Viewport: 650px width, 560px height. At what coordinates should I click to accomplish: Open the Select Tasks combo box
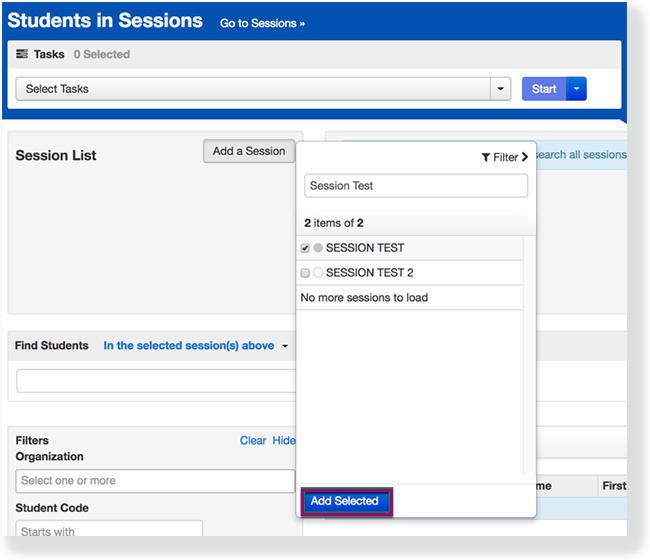[x=263, y=89]
